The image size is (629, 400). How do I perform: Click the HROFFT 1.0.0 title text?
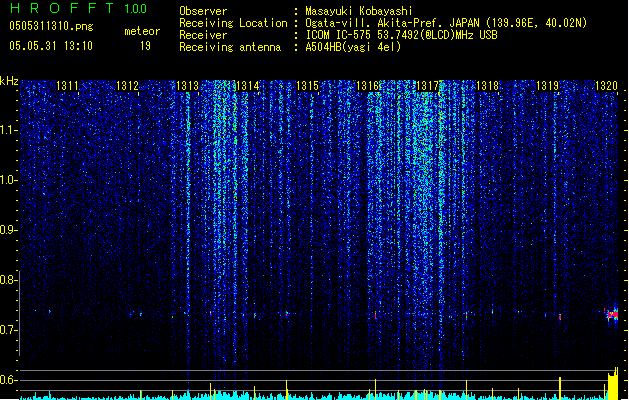coord(79,8)
